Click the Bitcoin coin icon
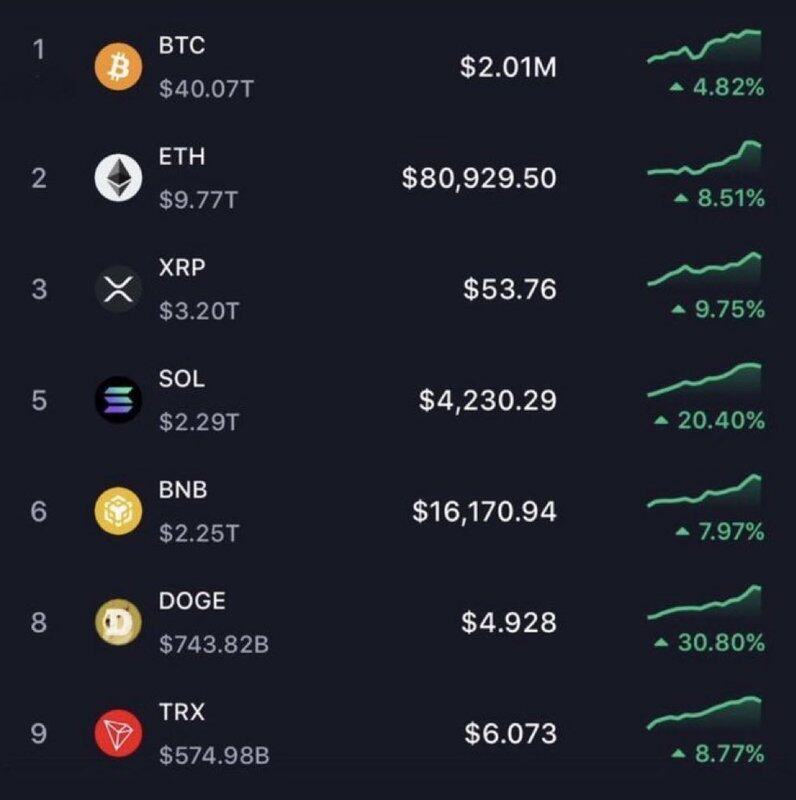 coord(118,67)
